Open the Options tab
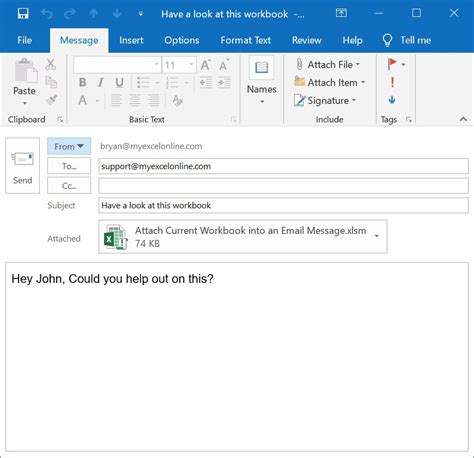Screen dimensions: 474x458 [182, 40]
